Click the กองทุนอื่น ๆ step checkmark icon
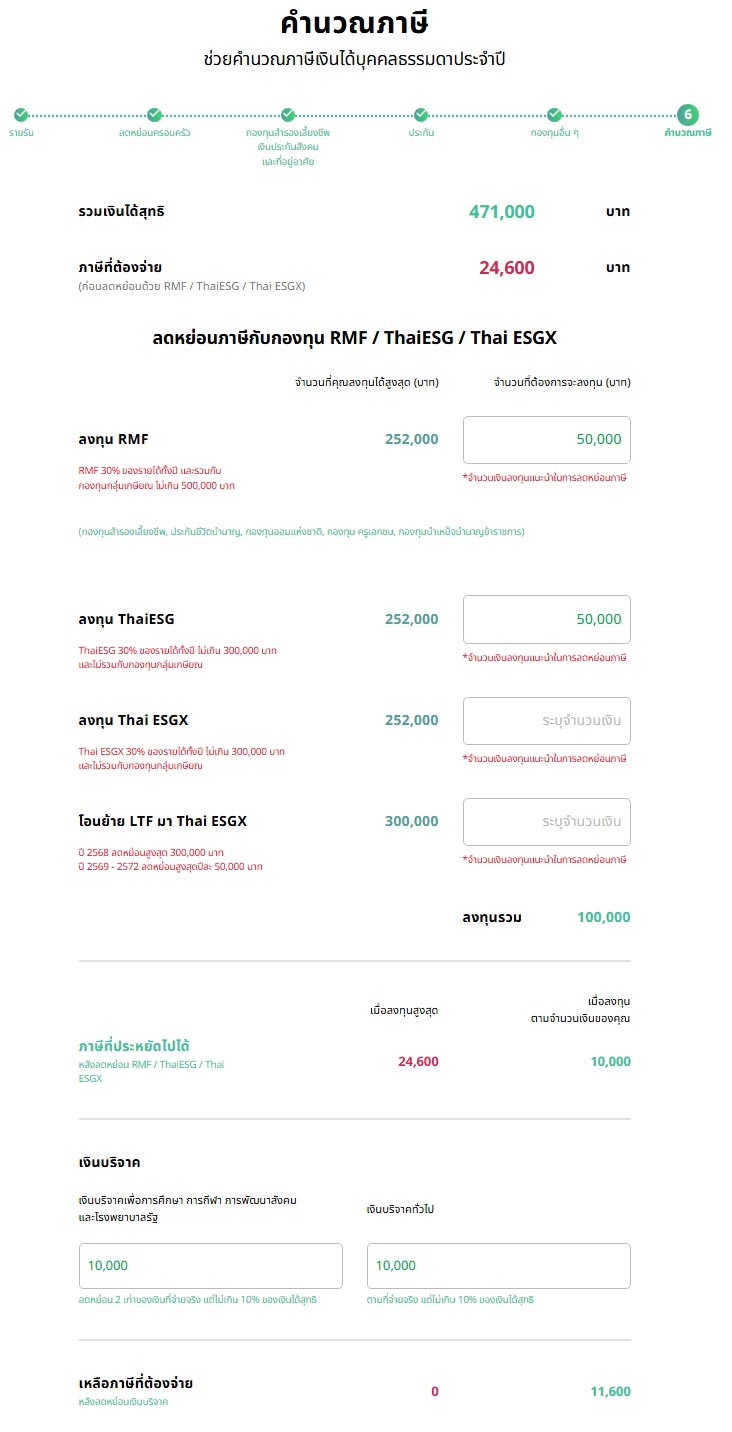Viewport: 732px width, 1432px height. tap(554, 115)
